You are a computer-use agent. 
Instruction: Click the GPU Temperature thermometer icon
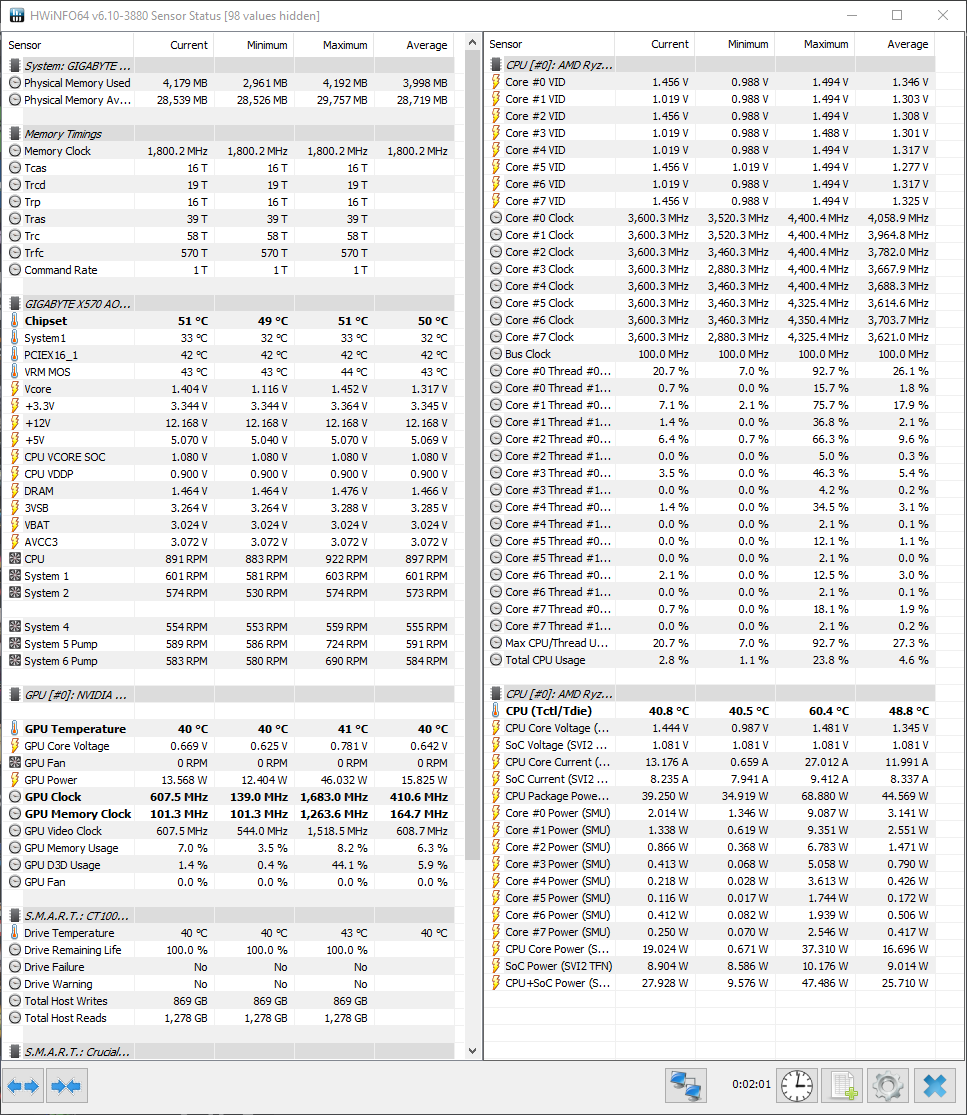15,729
